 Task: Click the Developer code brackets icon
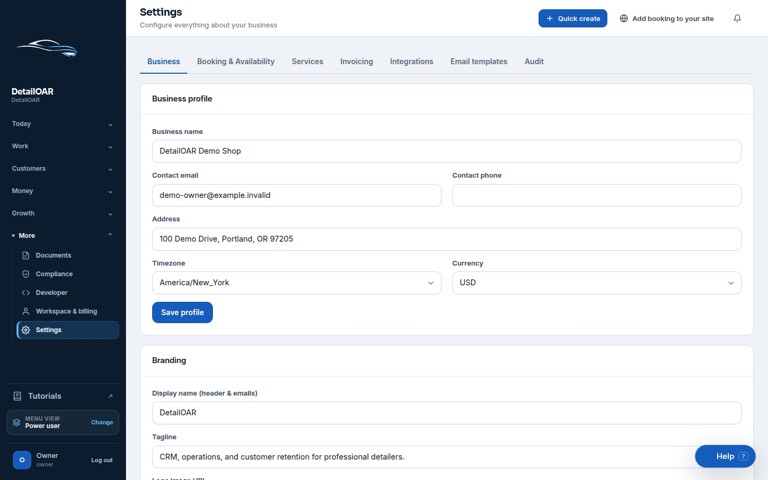25,292
